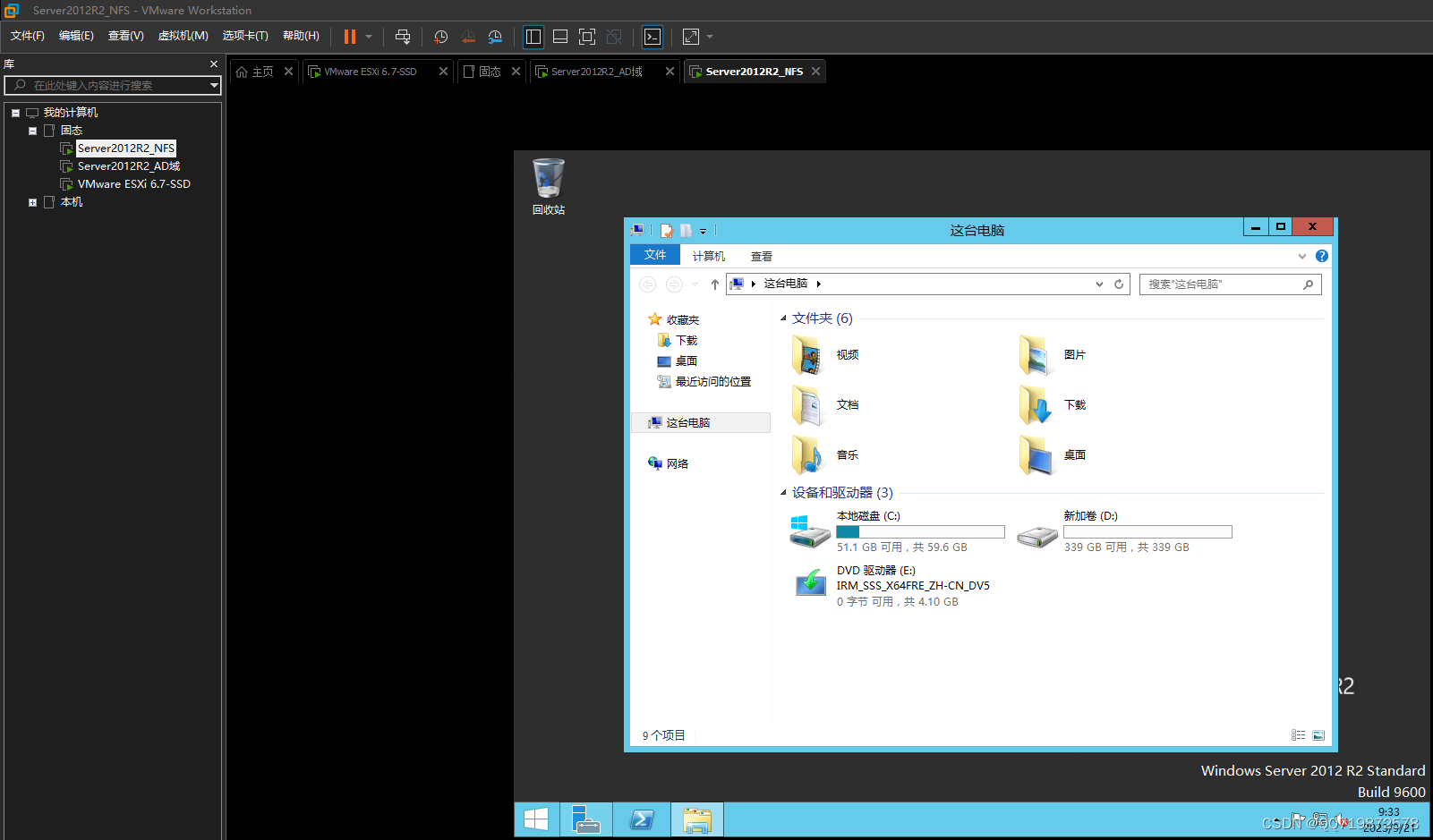Open the stretch options dropdown arrow
This screenshot has width=1433, height=840.
pos(710,37)
